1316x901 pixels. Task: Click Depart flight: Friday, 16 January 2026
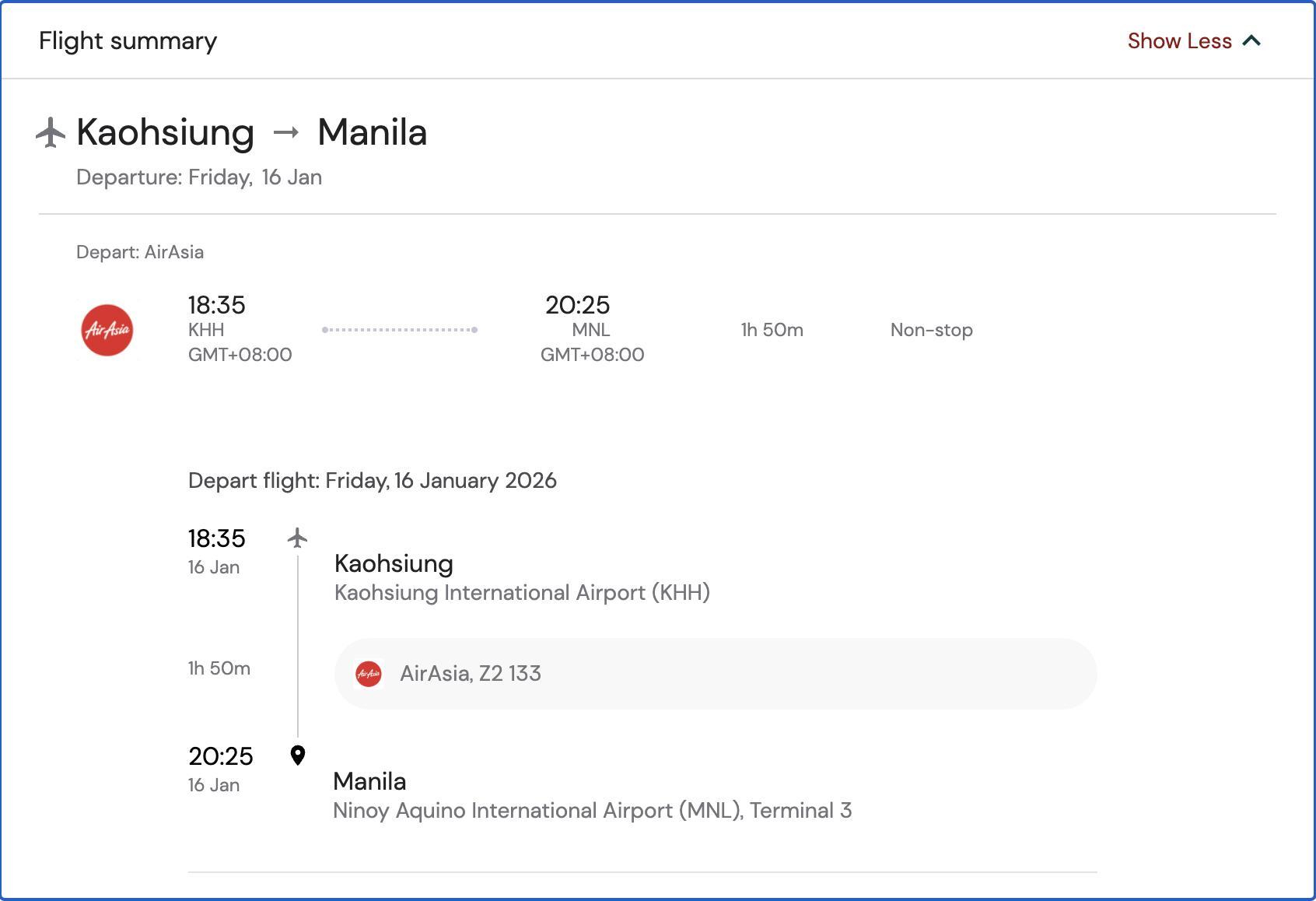click(373, 481)
